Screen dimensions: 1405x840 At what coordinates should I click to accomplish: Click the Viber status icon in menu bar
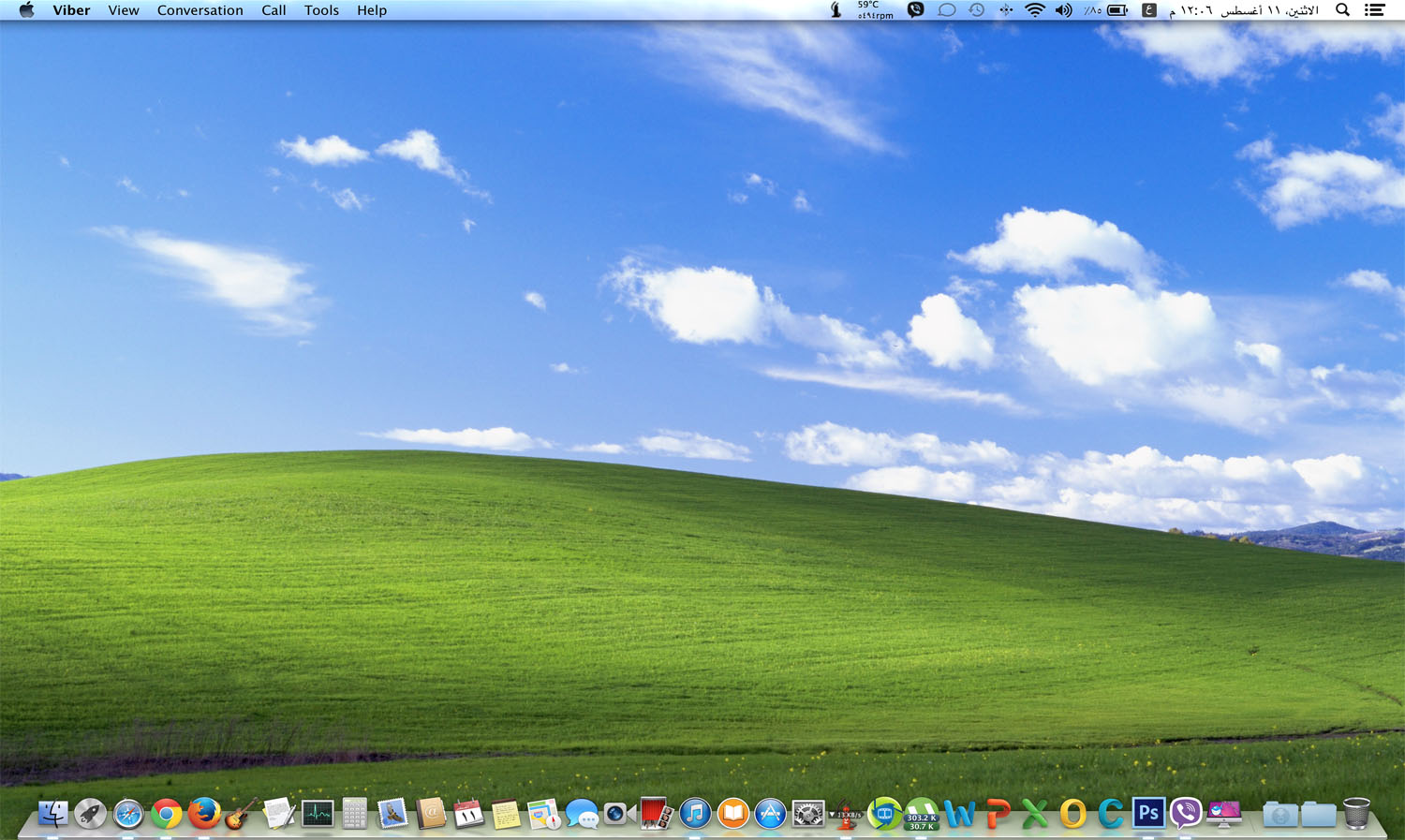915,10
